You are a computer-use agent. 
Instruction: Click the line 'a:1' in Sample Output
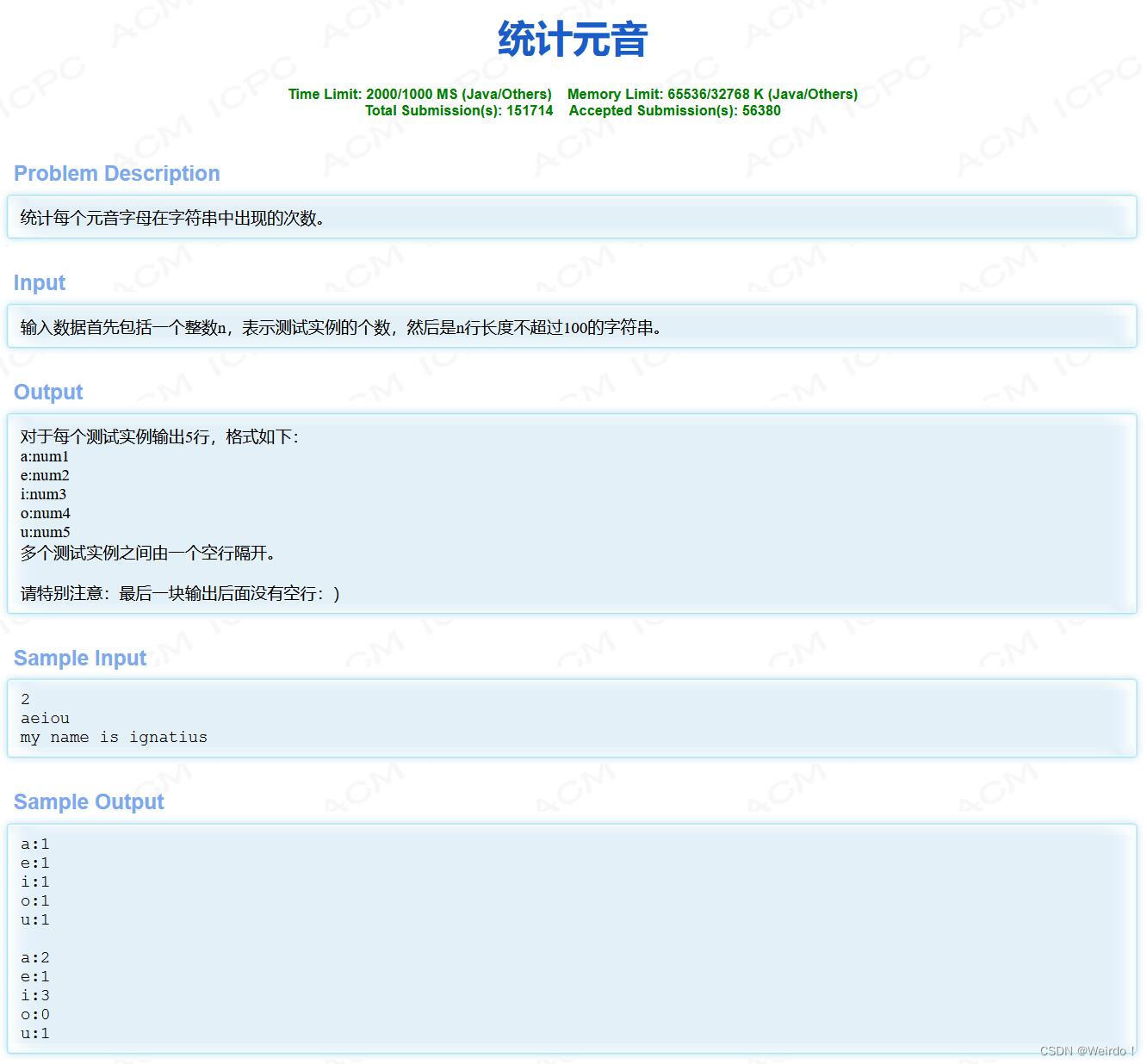(x=34, y=844)
